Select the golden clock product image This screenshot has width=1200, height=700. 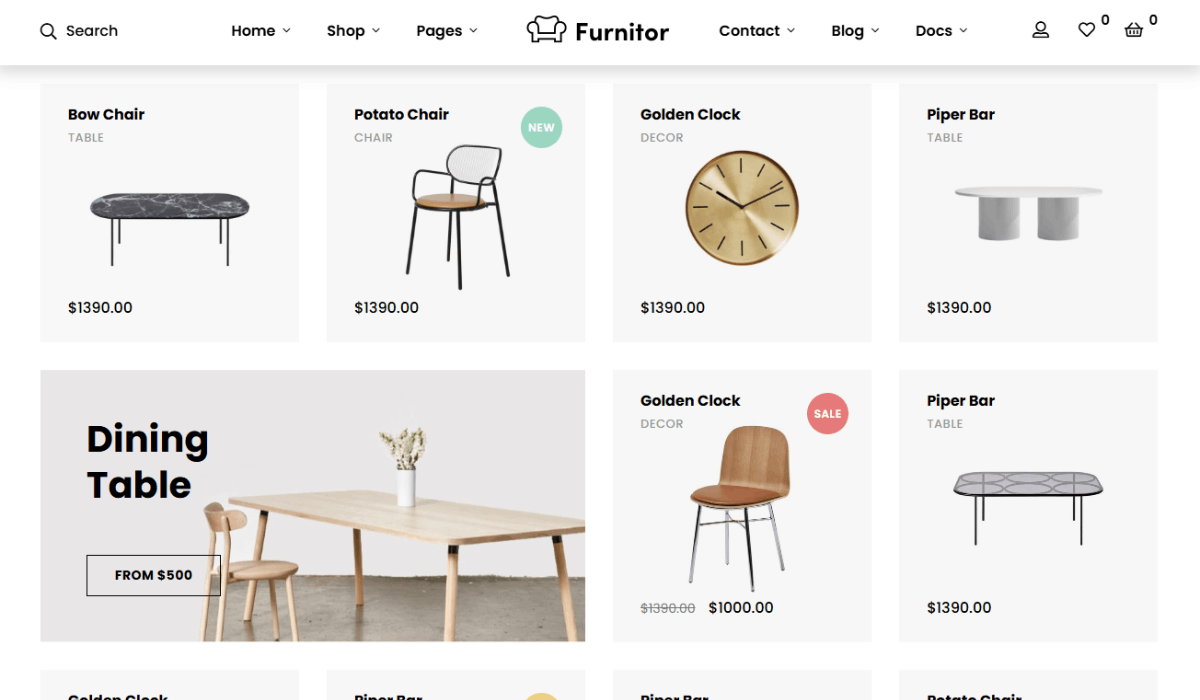click(x=741, y=208)
